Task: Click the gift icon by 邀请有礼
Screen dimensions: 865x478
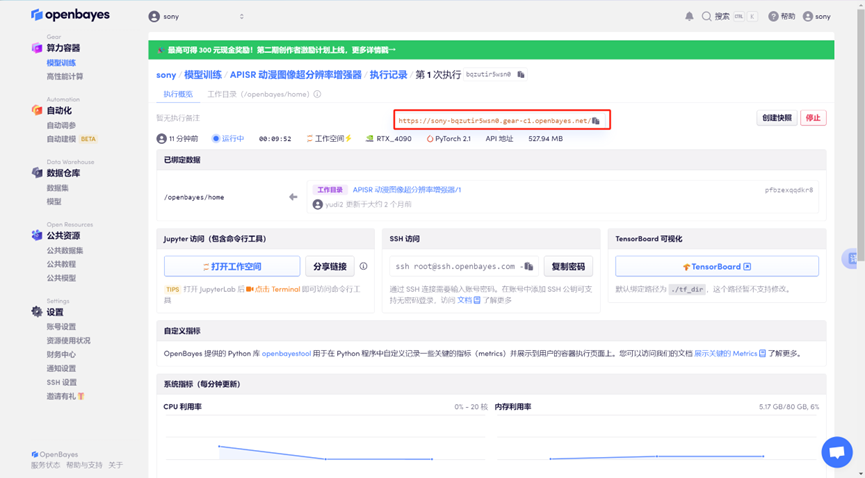Action: coord(81,396)
